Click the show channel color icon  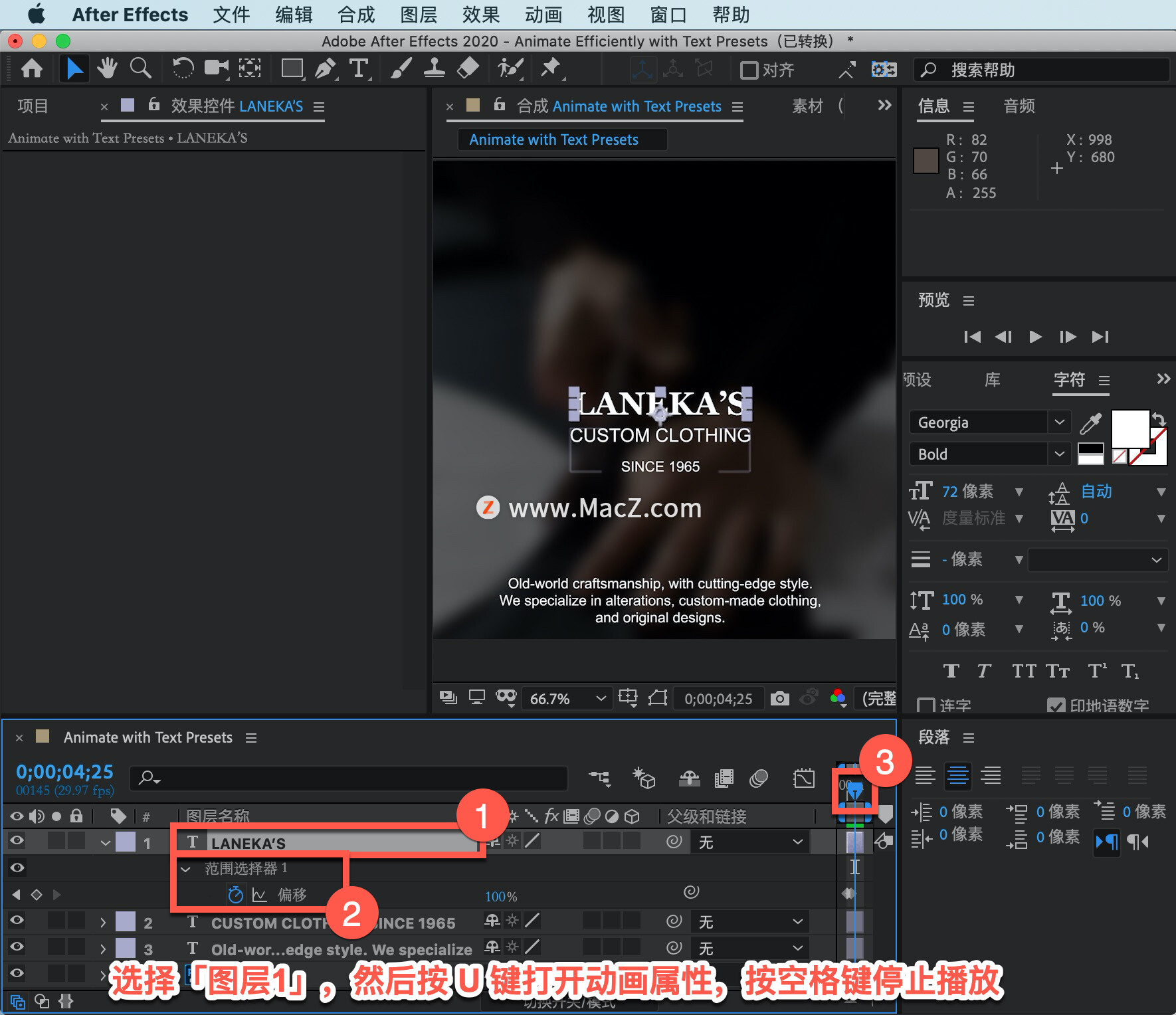[x=838, y=697]
